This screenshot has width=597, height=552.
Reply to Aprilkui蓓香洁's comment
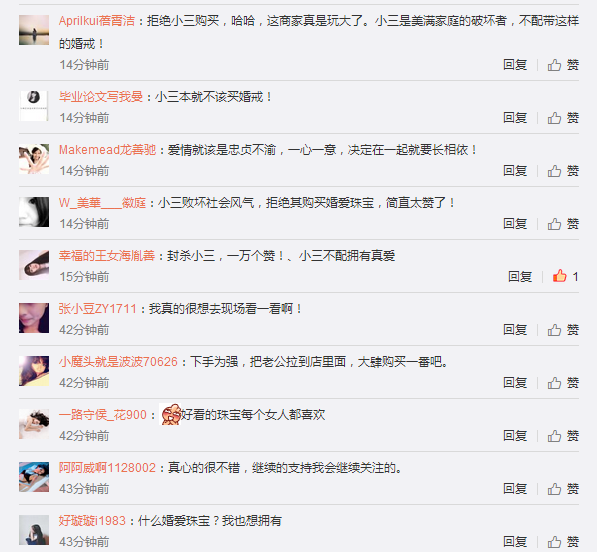[515, 65]
